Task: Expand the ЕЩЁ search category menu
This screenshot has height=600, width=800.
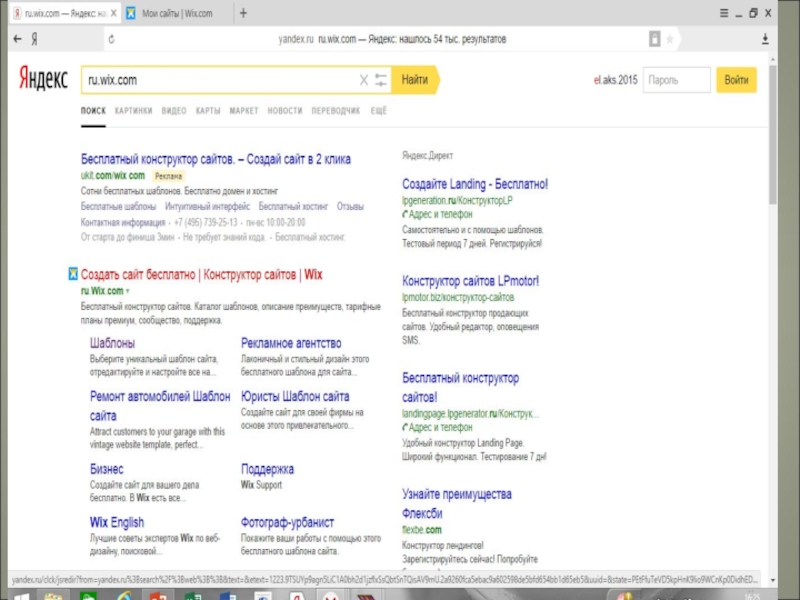Action: click(x=379, y=111)
